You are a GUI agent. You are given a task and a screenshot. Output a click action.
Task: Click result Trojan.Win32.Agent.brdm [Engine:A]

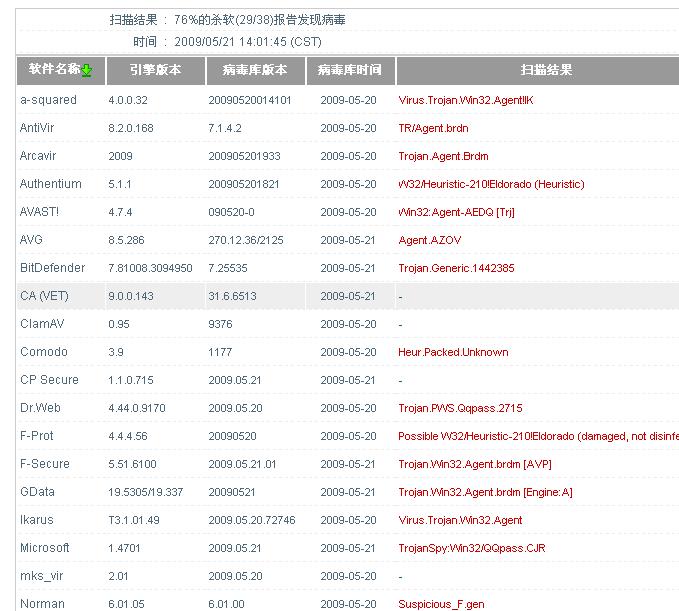485,492
